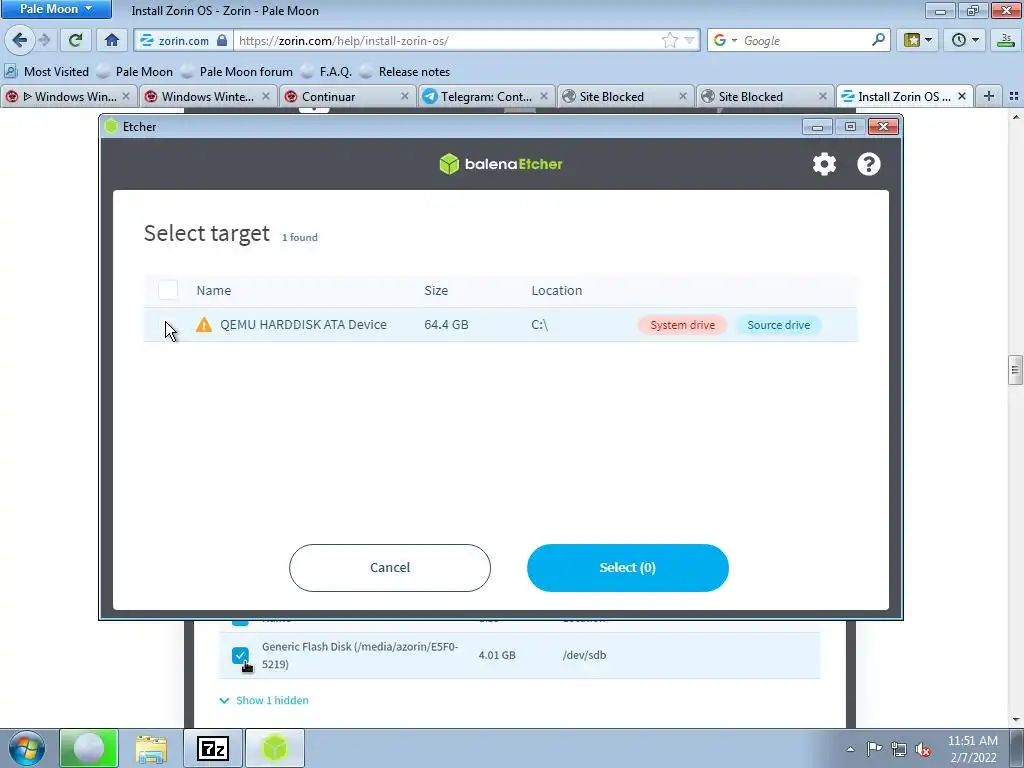Select Install Zorin OS tab
The height and width of the screenshot is (768, 1024).
click(x=904, y=96)
